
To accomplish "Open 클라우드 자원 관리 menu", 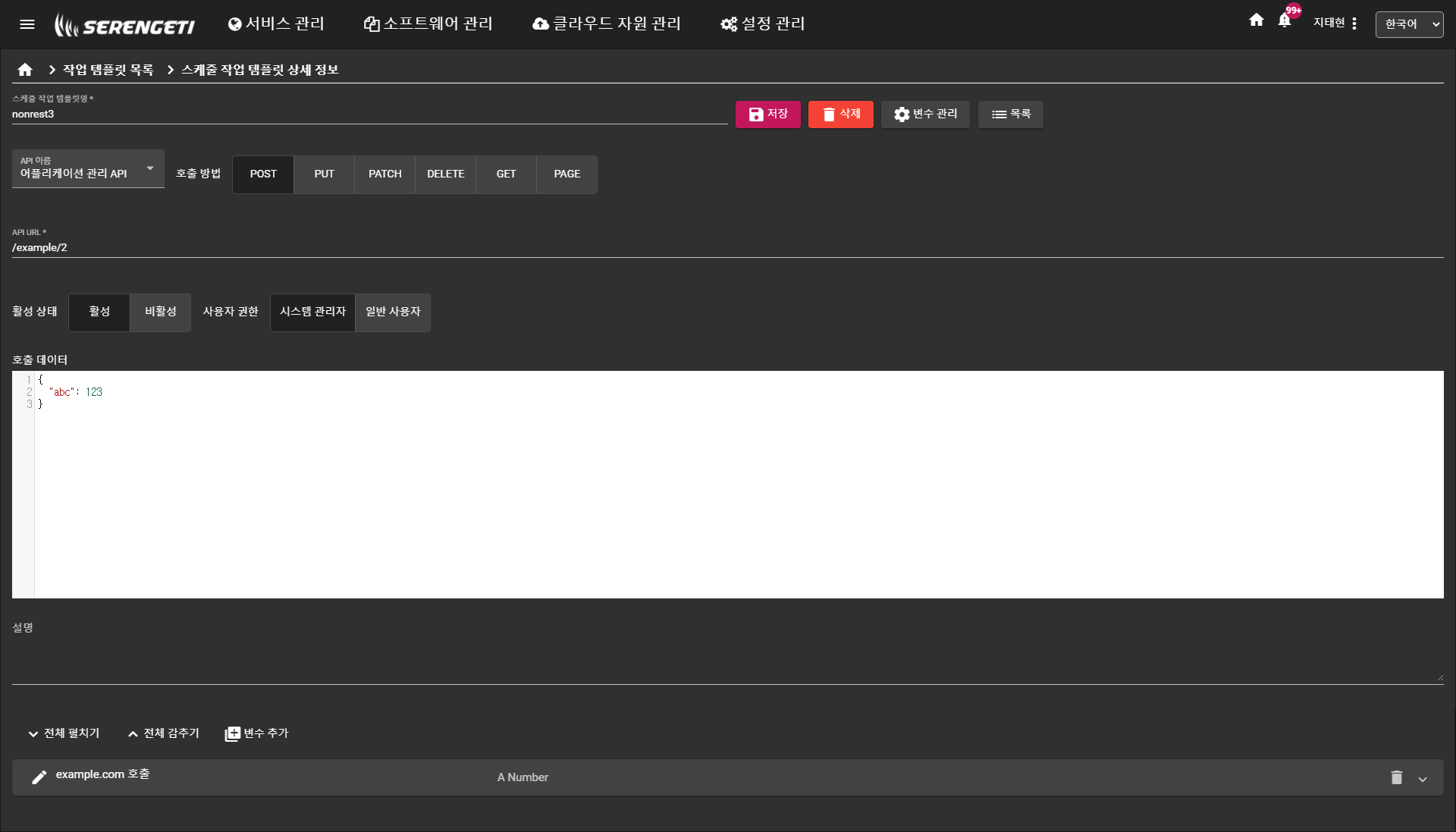I will (x=607, y=24).
